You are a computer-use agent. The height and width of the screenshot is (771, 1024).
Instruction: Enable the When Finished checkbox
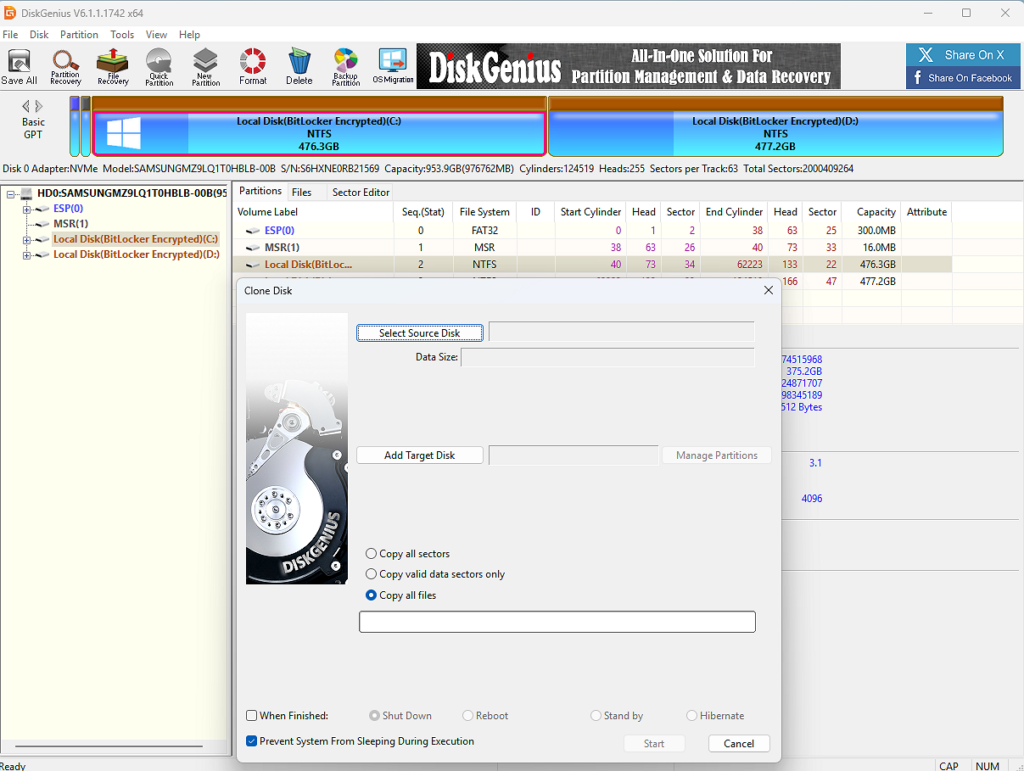tap(252, 716)
